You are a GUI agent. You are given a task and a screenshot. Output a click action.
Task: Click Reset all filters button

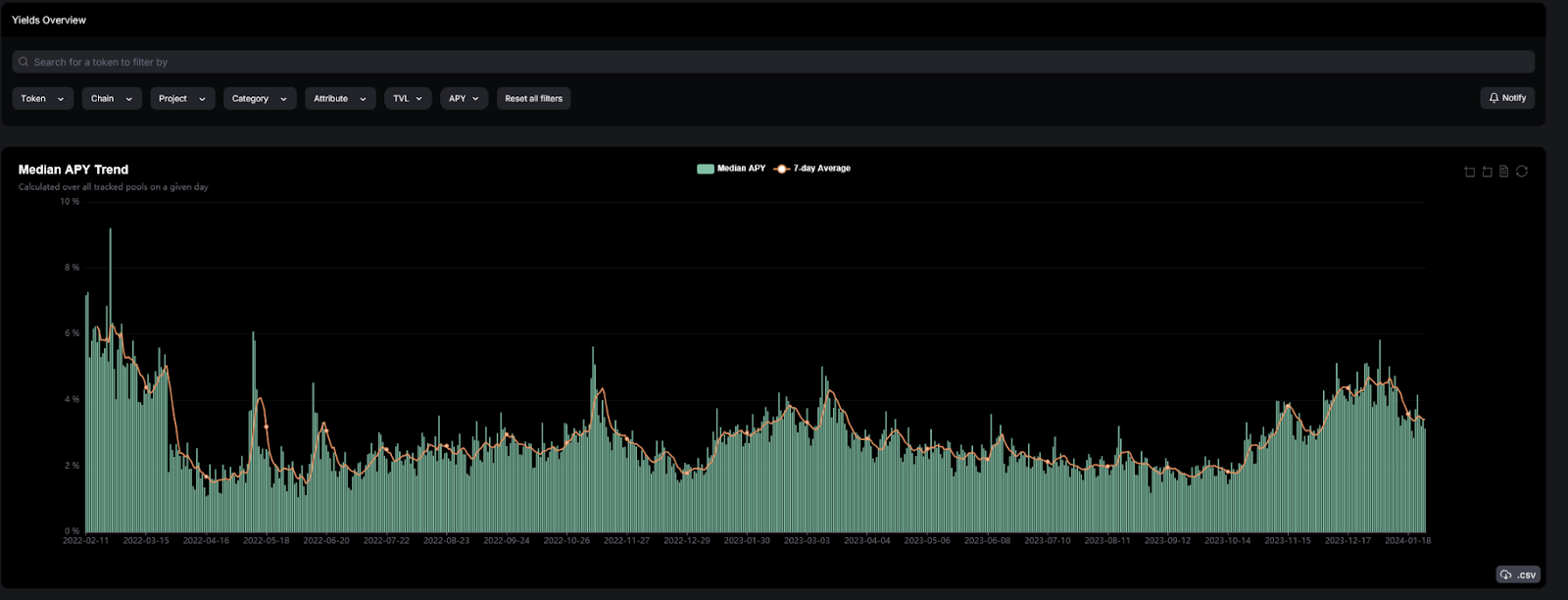(x=533, y=98)
